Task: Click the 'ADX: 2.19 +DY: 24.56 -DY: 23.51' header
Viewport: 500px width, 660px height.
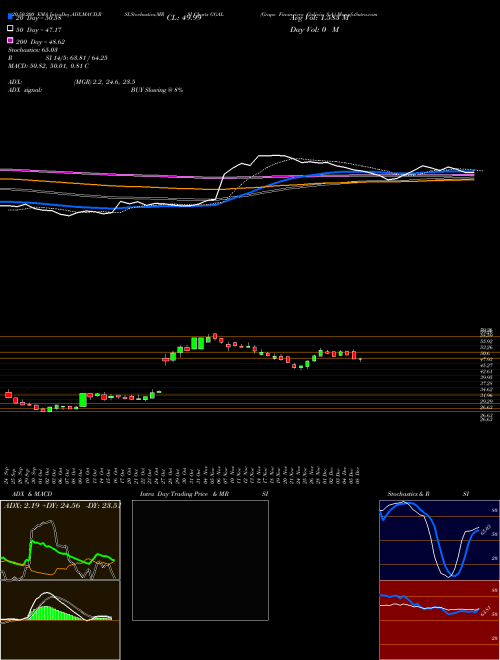Action: [x=62, y=506]
